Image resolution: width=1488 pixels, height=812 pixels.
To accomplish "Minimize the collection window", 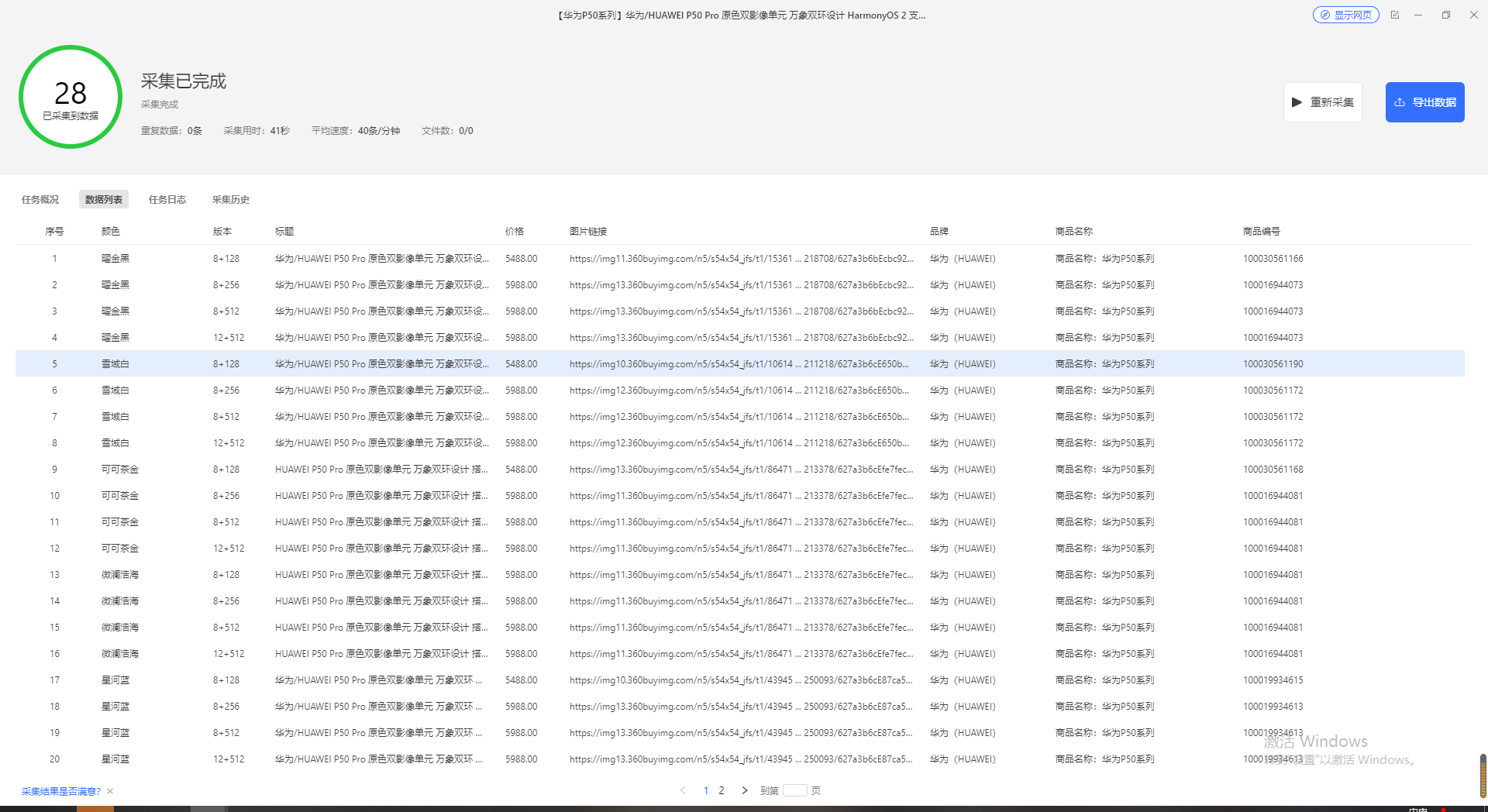I will [x=1418, y=15].
